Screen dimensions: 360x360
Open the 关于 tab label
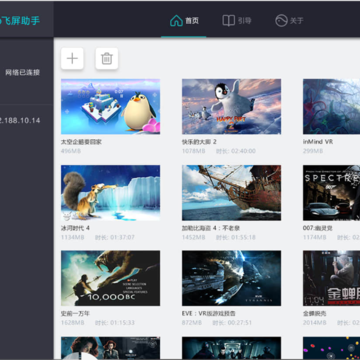point(296,21)
